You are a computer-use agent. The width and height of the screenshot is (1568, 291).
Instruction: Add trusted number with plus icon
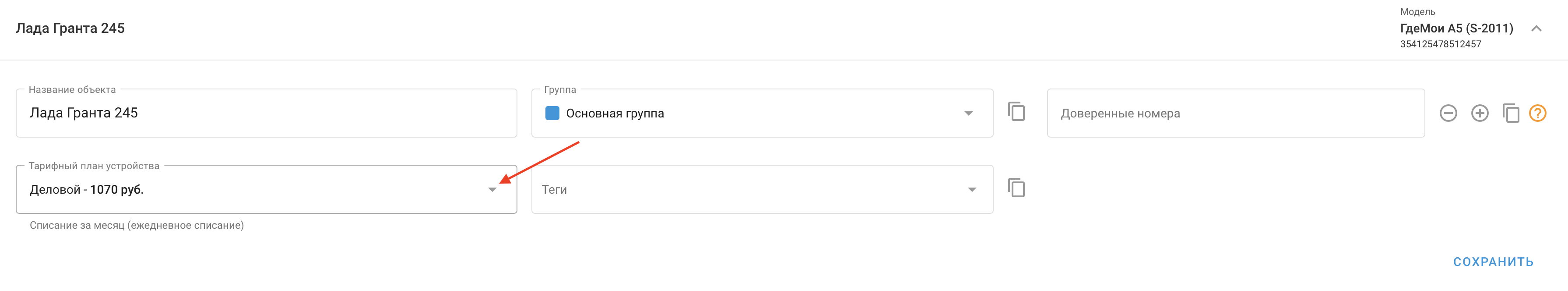coord(1480,113)
